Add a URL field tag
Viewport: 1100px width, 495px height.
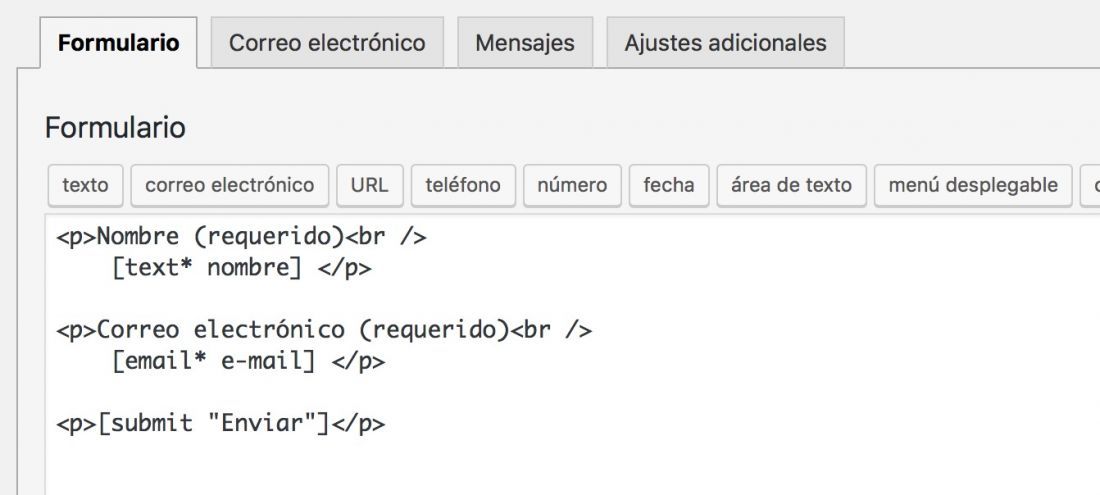pyautogui.click(x=370, y=186)
